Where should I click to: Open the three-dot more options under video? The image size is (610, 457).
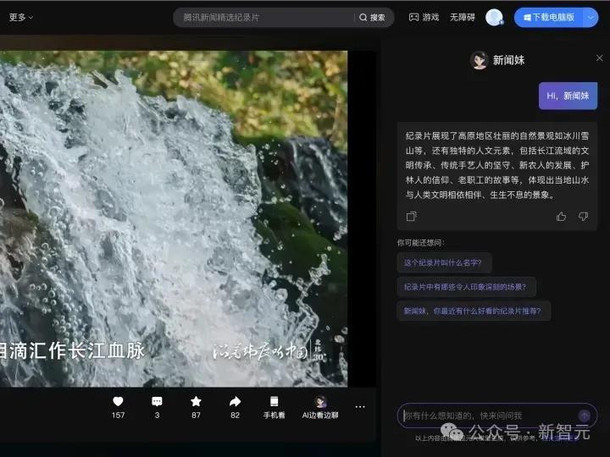tap(360, 406)
